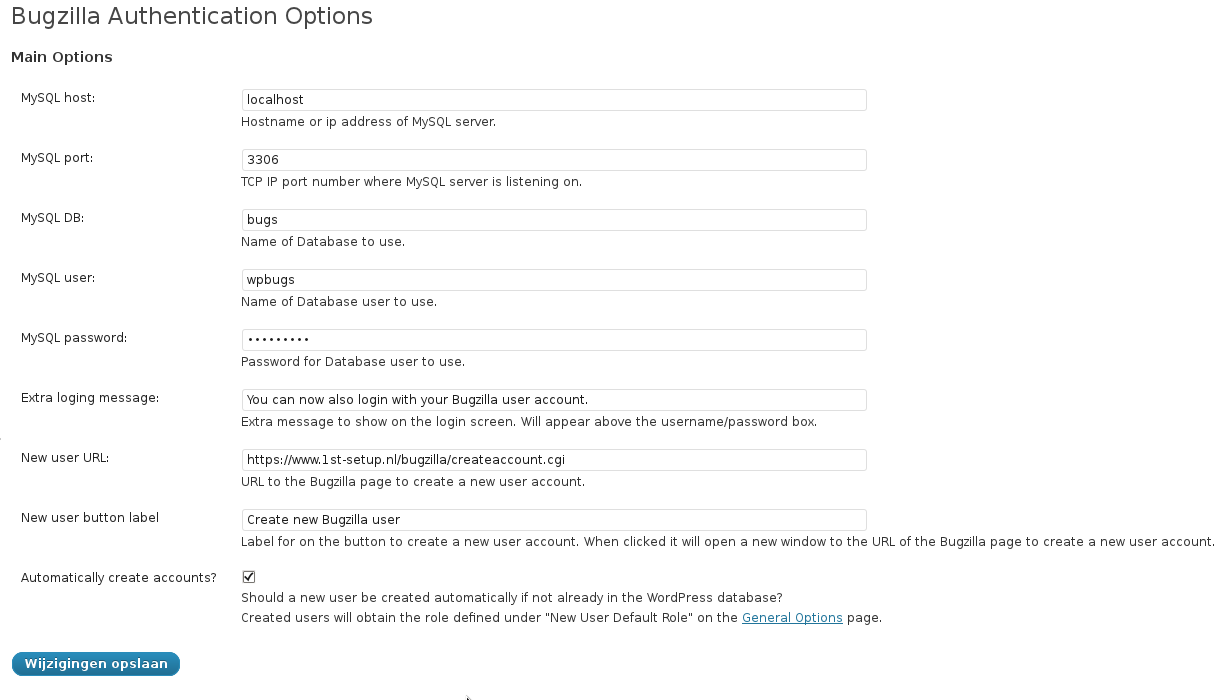Image resolution: width=1232 pixels, height=700 pixels.
Task: Select the New user URL field
Action: [x=554, y=460]
